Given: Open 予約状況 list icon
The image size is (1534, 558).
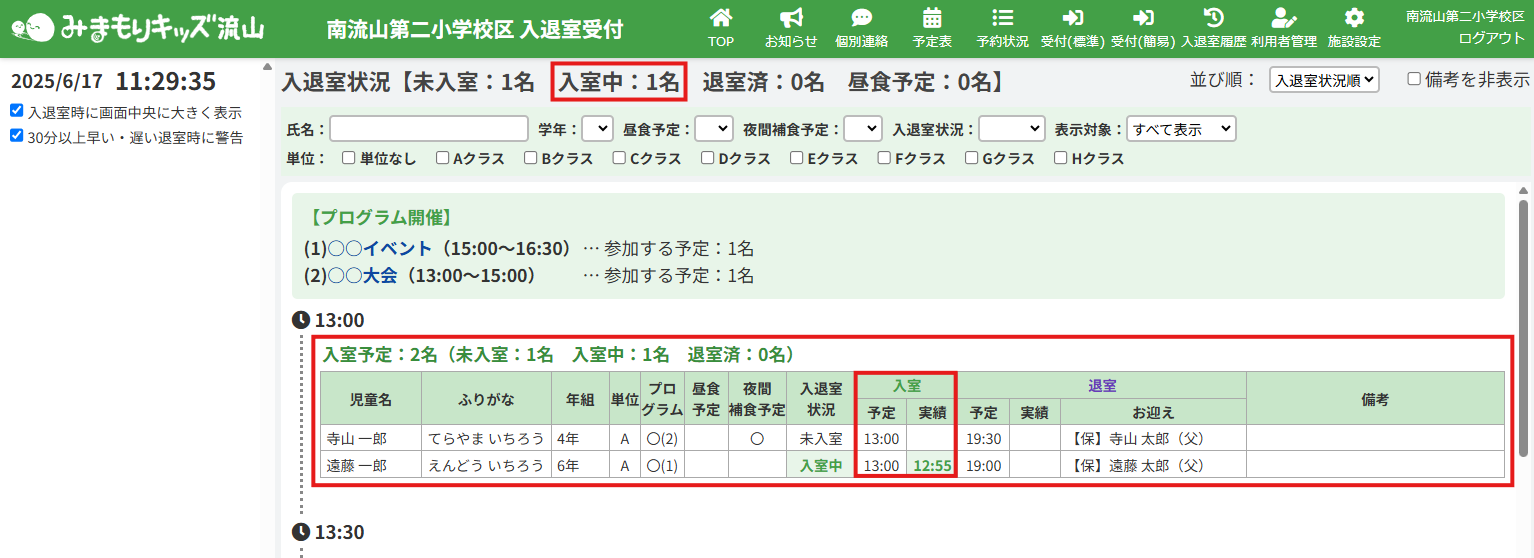Looking at the screenshot, I should point(1002,18).
